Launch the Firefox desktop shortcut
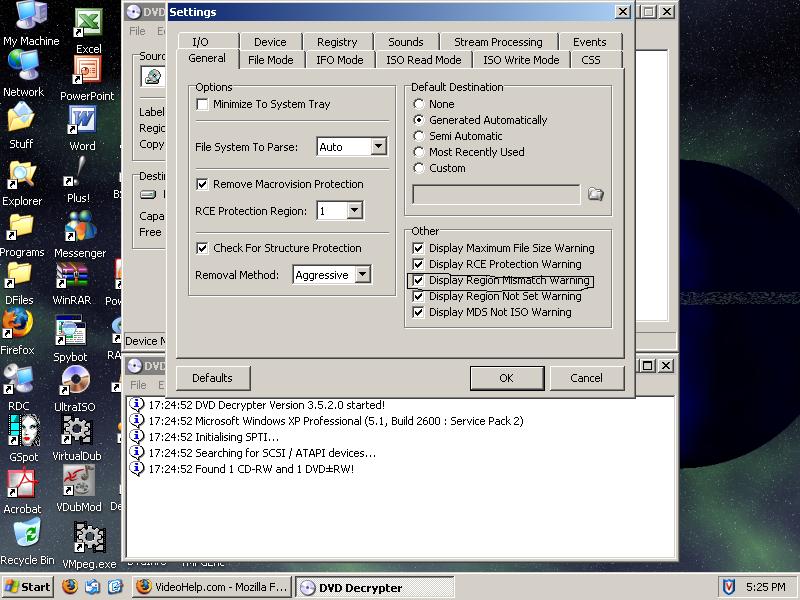Viewport: 800px width, 600px height. pos(17,333)
